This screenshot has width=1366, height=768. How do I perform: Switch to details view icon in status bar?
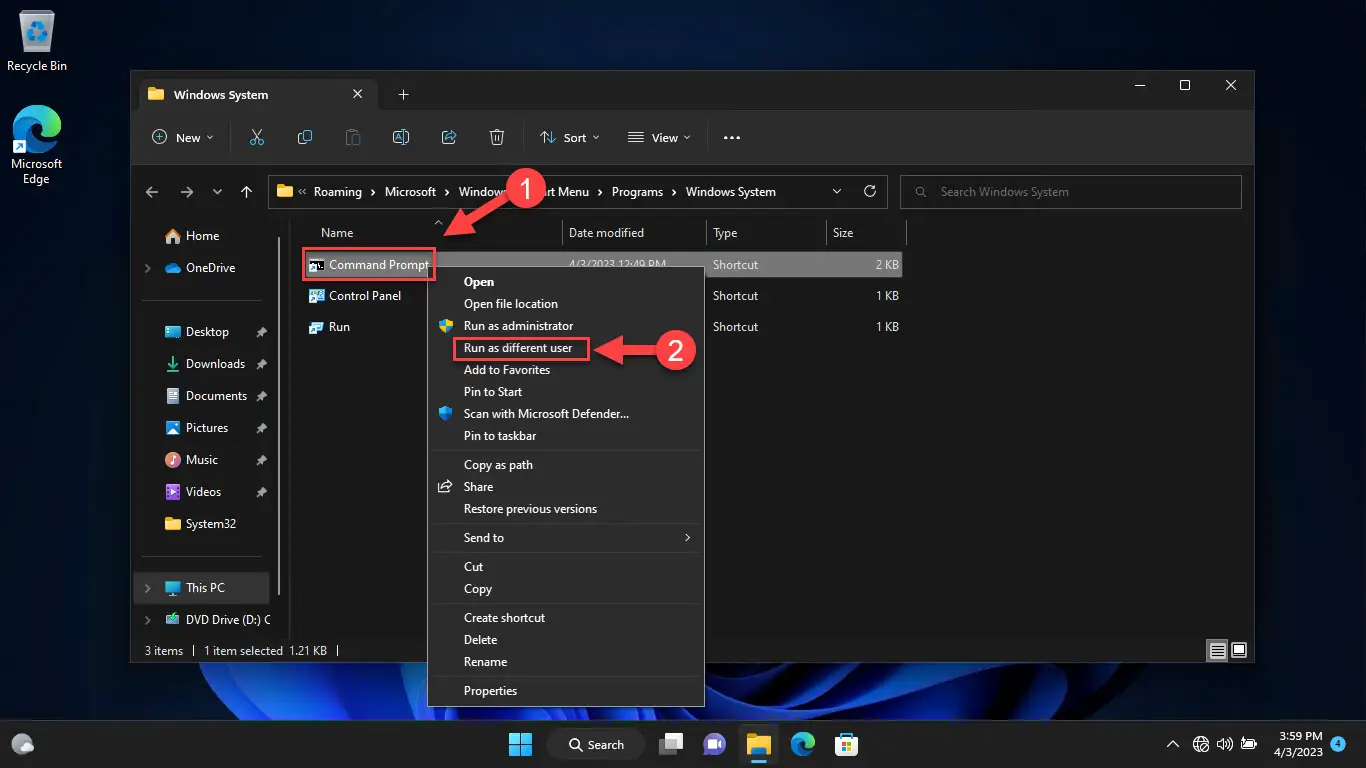point(1217,650)
